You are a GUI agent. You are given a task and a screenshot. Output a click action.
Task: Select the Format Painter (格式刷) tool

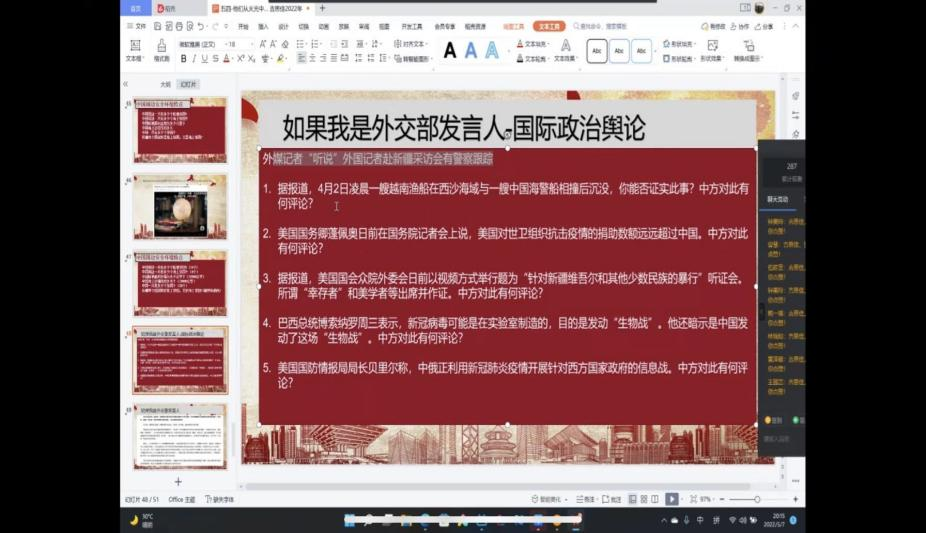161,51
